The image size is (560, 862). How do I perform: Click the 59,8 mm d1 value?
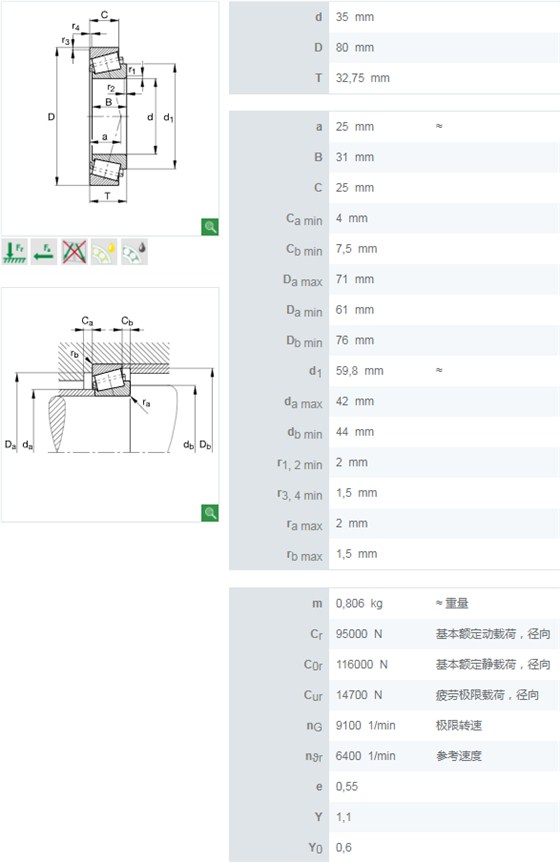click(x=360, y=371)
